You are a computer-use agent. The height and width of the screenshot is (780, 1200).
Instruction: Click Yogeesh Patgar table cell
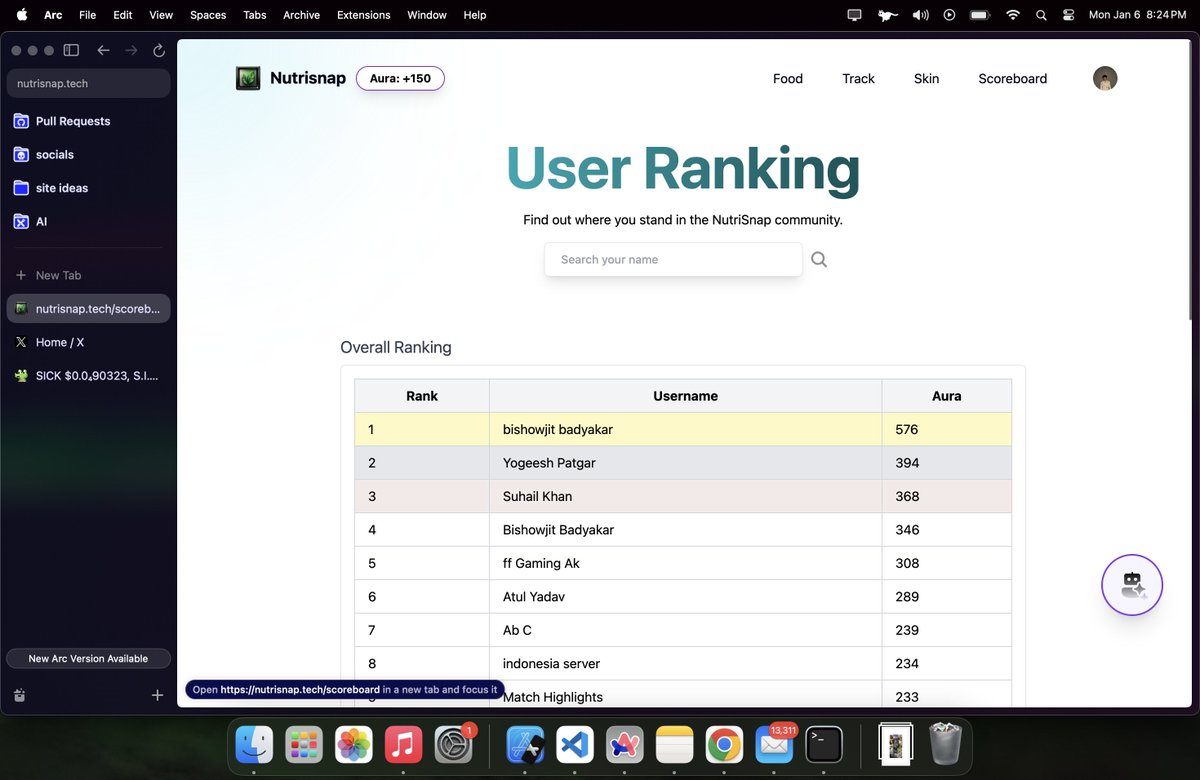(x=685, y=463)
